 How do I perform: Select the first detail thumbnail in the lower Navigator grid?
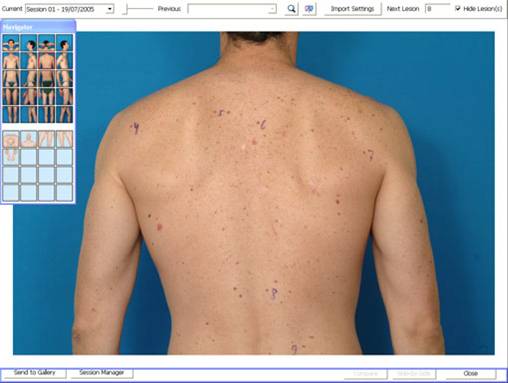(11, 139)
